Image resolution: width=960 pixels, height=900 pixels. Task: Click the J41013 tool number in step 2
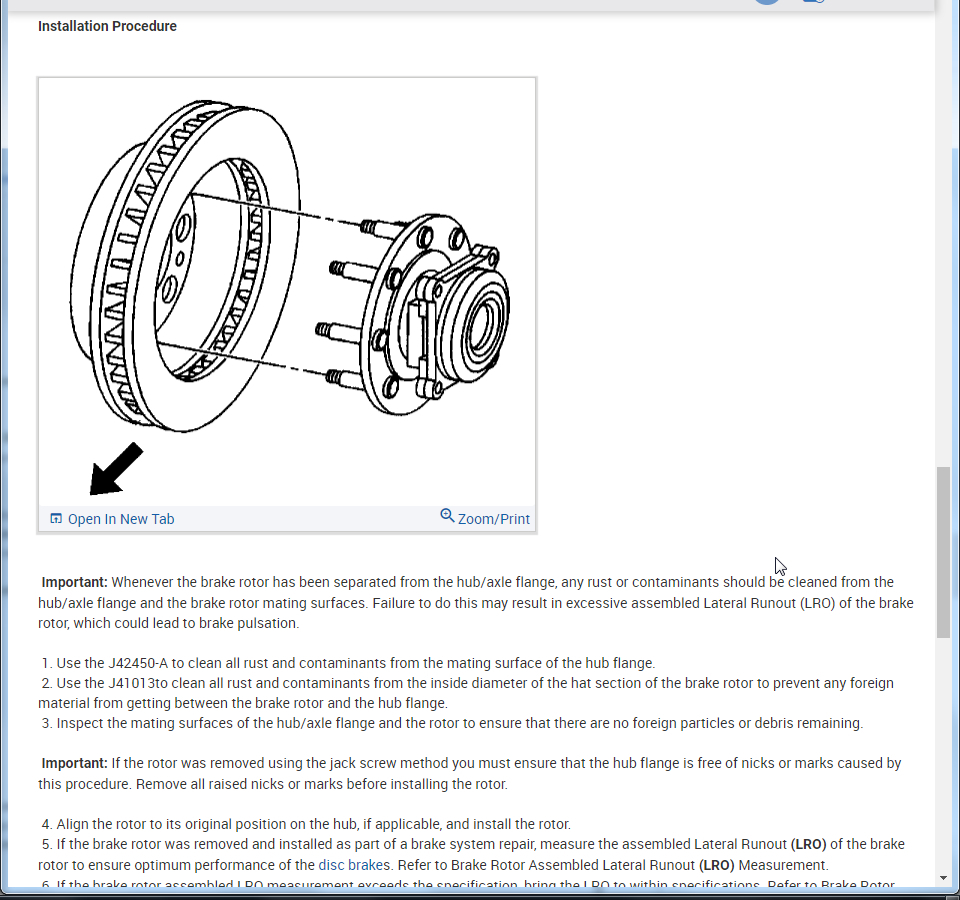click(132, 683)
